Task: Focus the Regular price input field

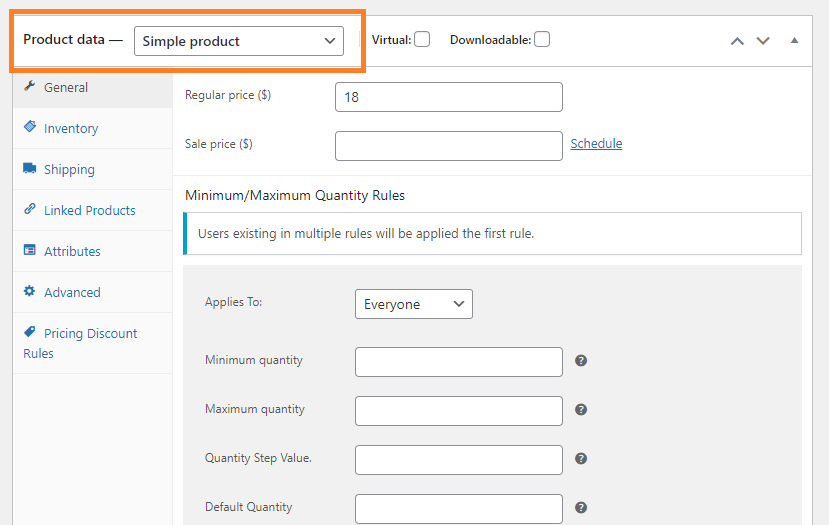Action: pos(449,97)
